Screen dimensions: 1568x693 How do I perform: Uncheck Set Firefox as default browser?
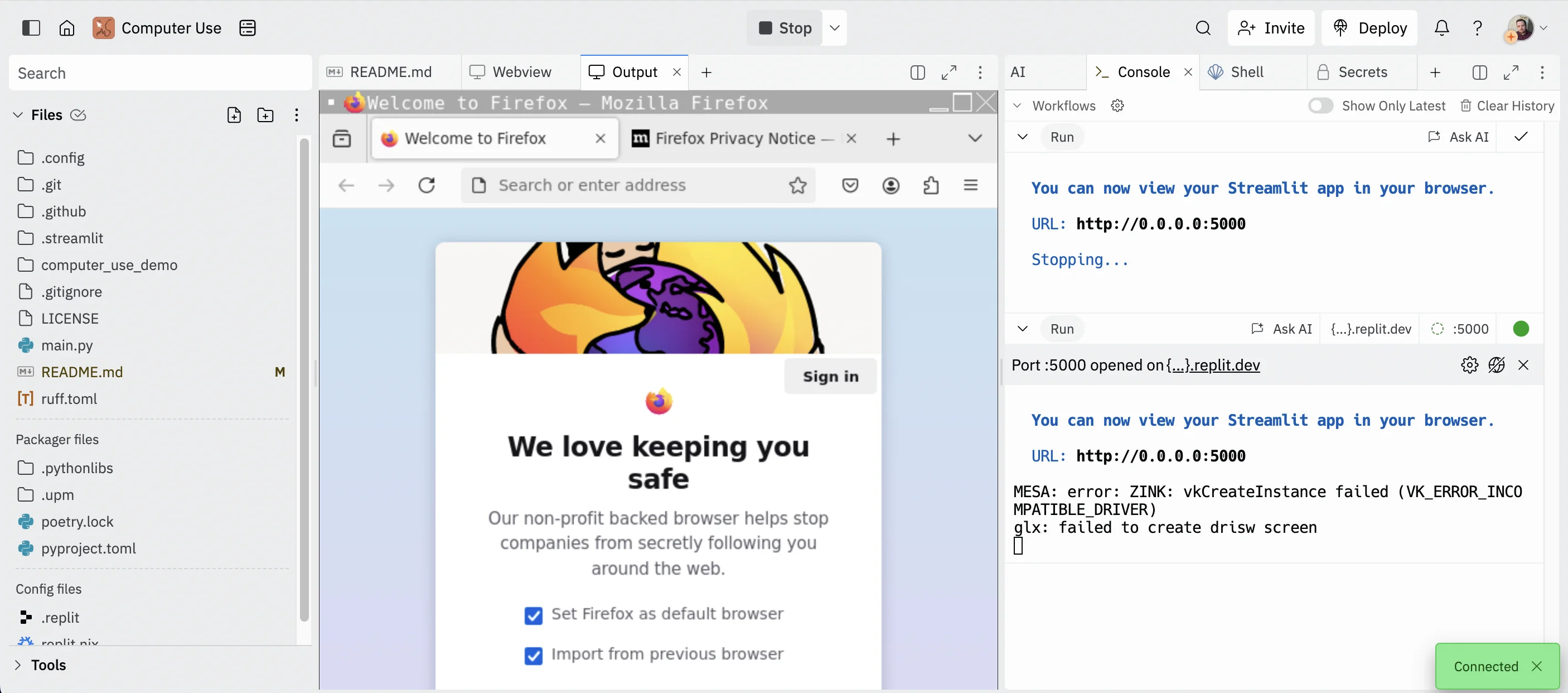coord(533,615)
